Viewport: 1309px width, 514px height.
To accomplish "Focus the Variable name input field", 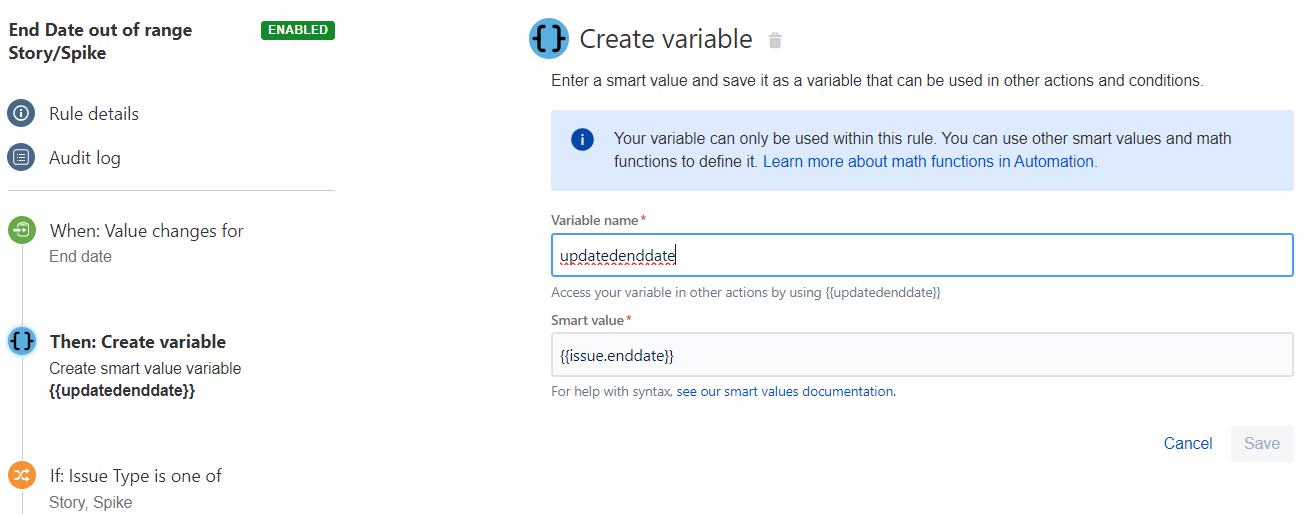I will (x=922, y=255).
